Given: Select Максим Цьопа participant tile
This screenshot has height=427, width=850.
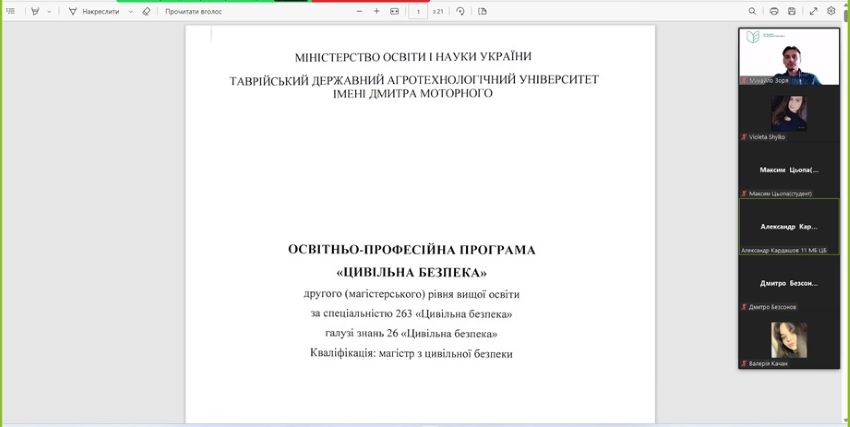Looking at the screenshot, I should (x=789, y=170).
